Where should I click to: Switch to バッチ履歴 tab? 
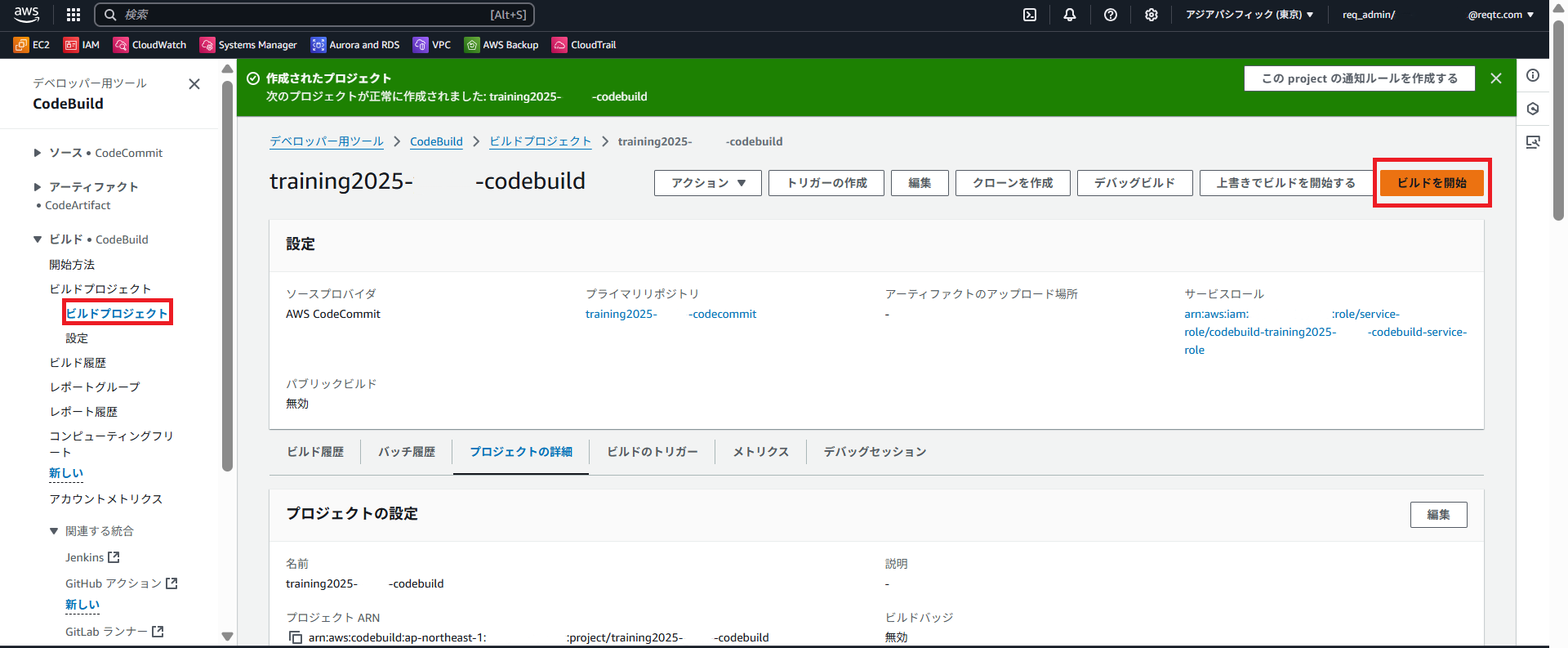coord(407,452)
